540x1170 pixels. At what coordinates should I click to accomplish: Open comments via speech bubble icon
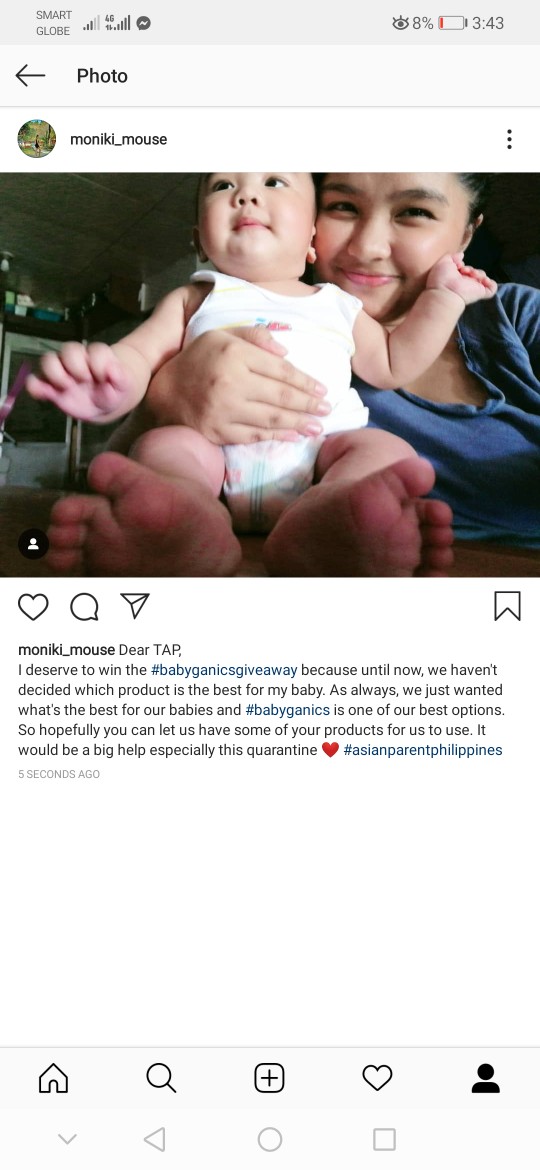click(84, 607)
